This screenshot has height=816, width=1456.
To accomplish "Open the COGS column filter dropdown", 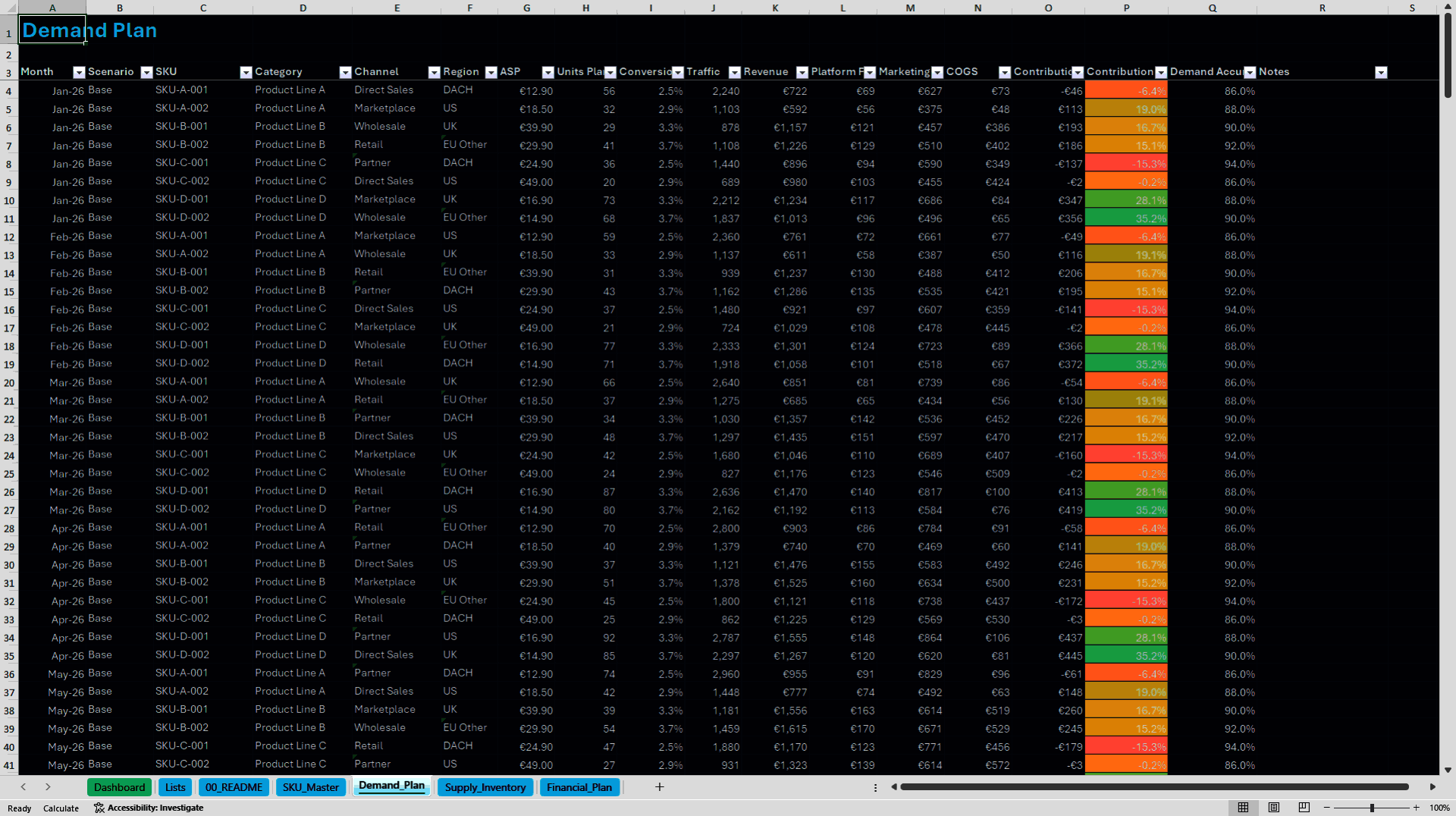I will [x=1004, y=72].
